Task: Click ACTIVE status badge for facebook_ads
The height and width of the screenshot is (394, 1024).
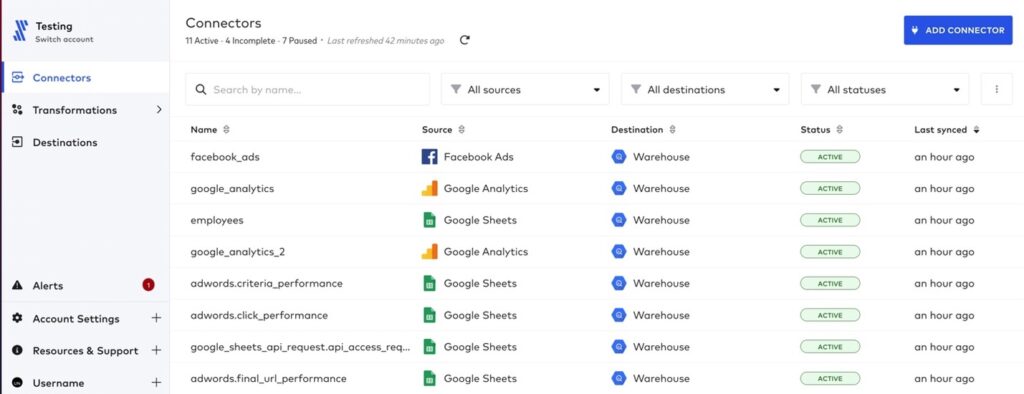Action: [830, 157]
